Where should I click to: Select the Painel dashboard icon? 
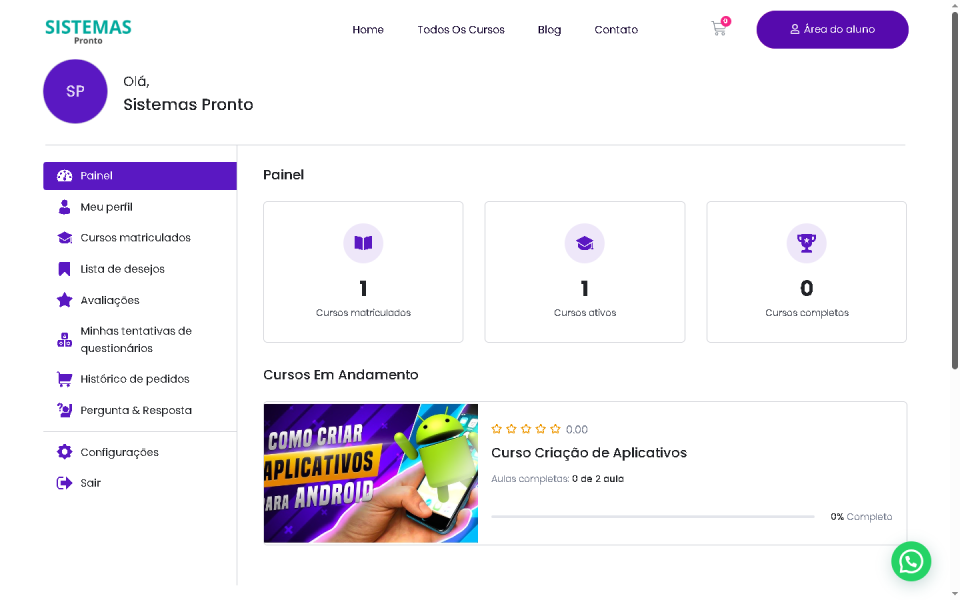(x=66, y=175)
